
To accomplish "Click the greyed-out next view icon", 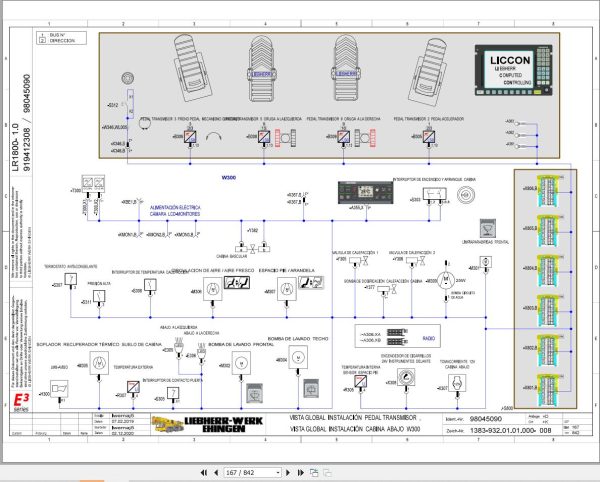I will (328, 473).
